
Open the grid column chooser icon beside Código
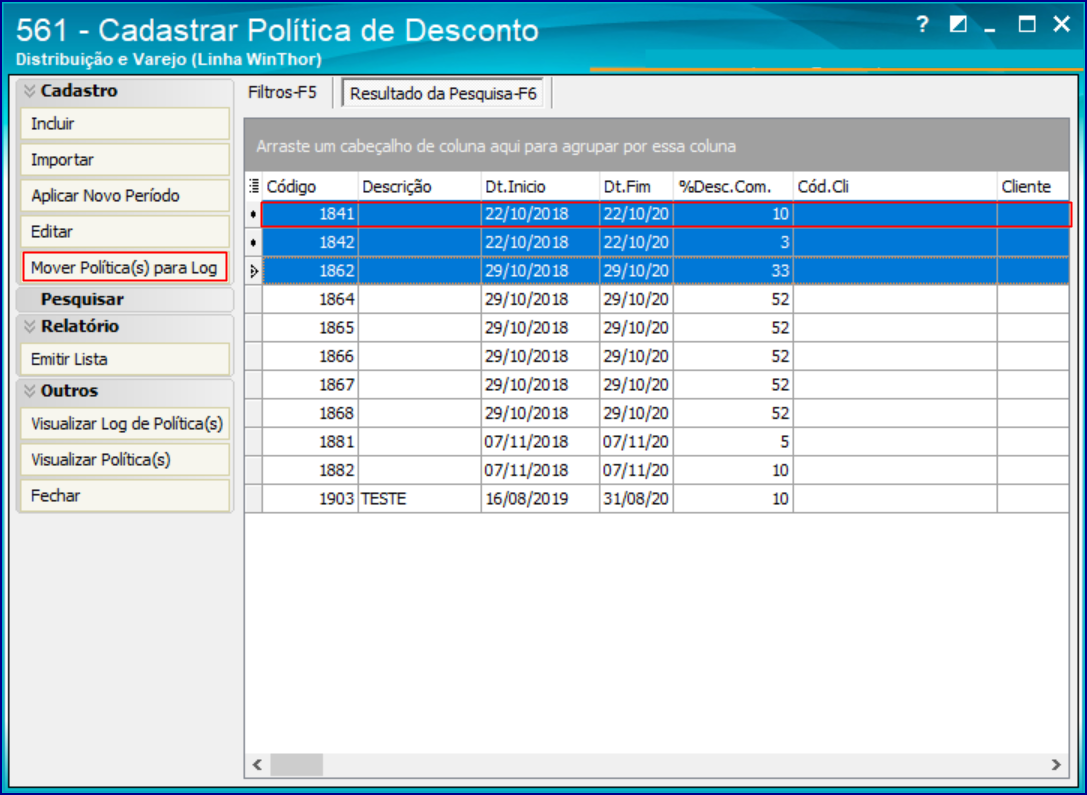coord(254,186)
